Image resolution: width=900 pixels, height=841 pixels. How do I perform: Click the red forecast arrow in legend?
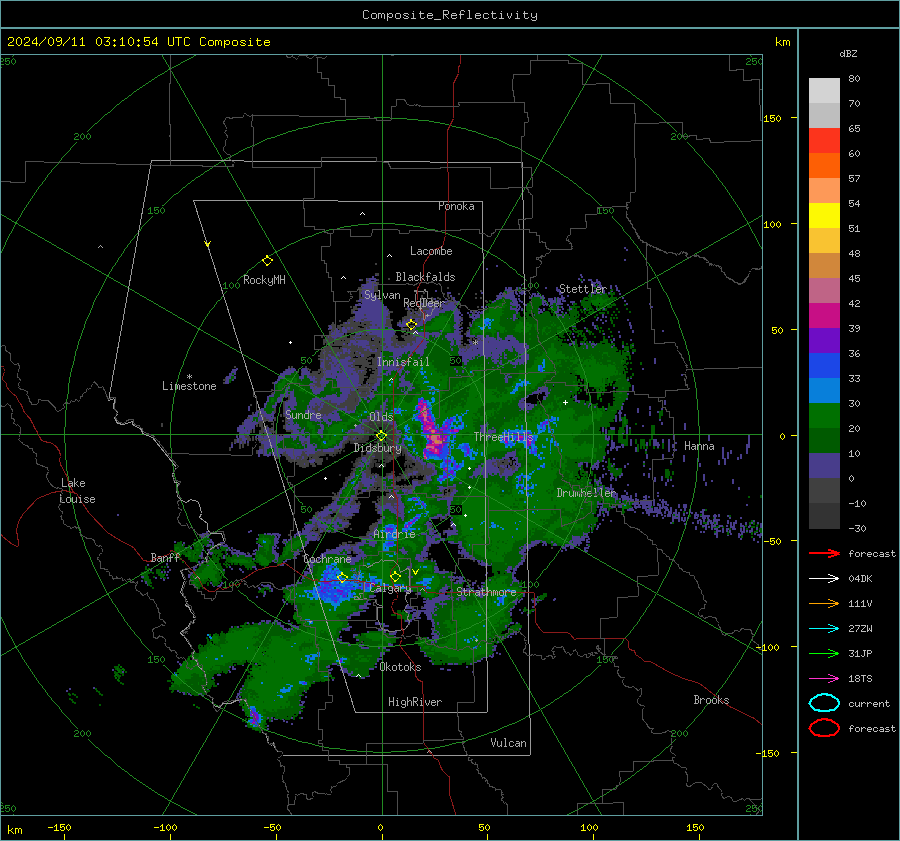click(824, 553)
